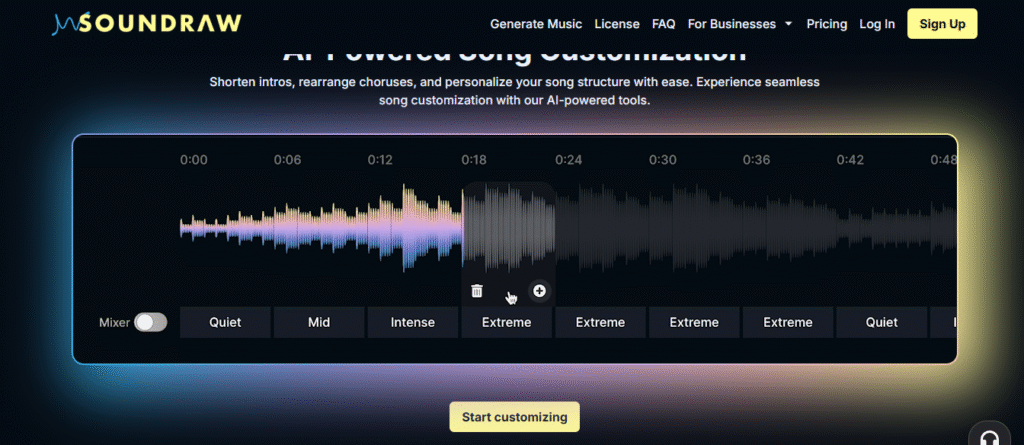
Task: Open the headphones support widget
Action: [991, 438]
